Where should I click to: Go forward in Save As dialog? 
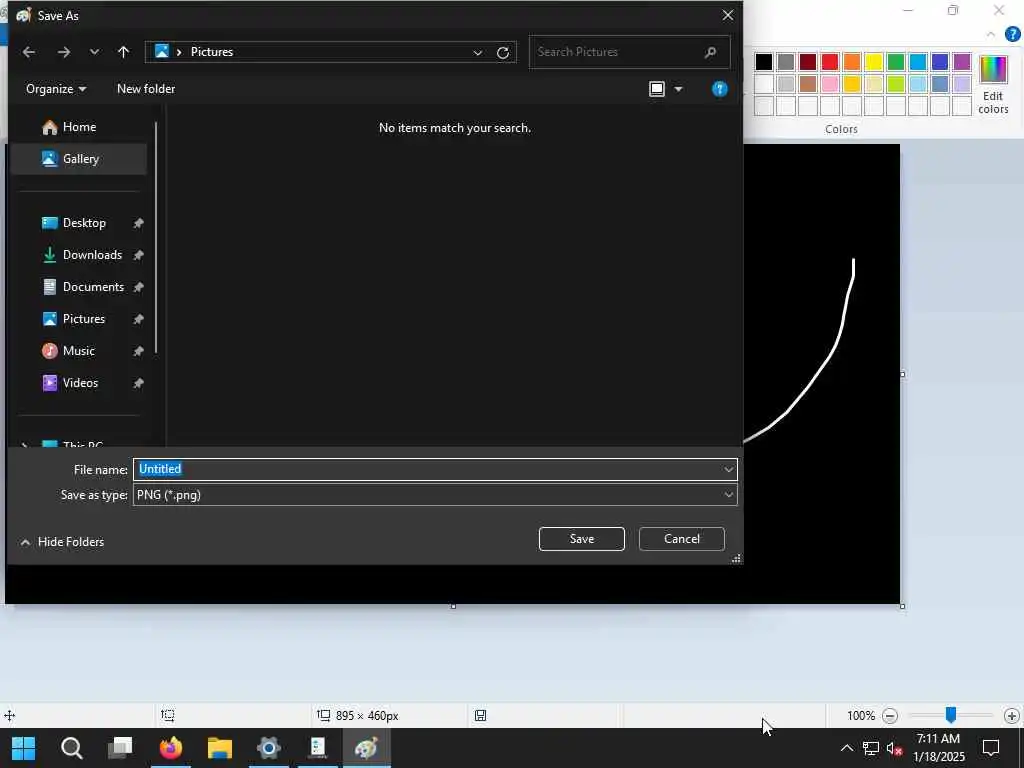63,52
